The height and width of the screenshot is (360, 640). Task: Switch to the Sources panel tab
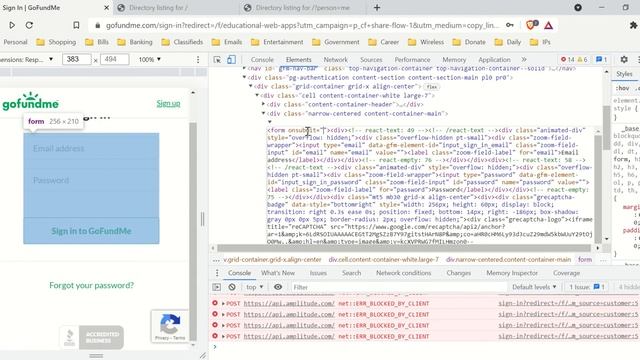pyautogui.click(x=371, y=60)
